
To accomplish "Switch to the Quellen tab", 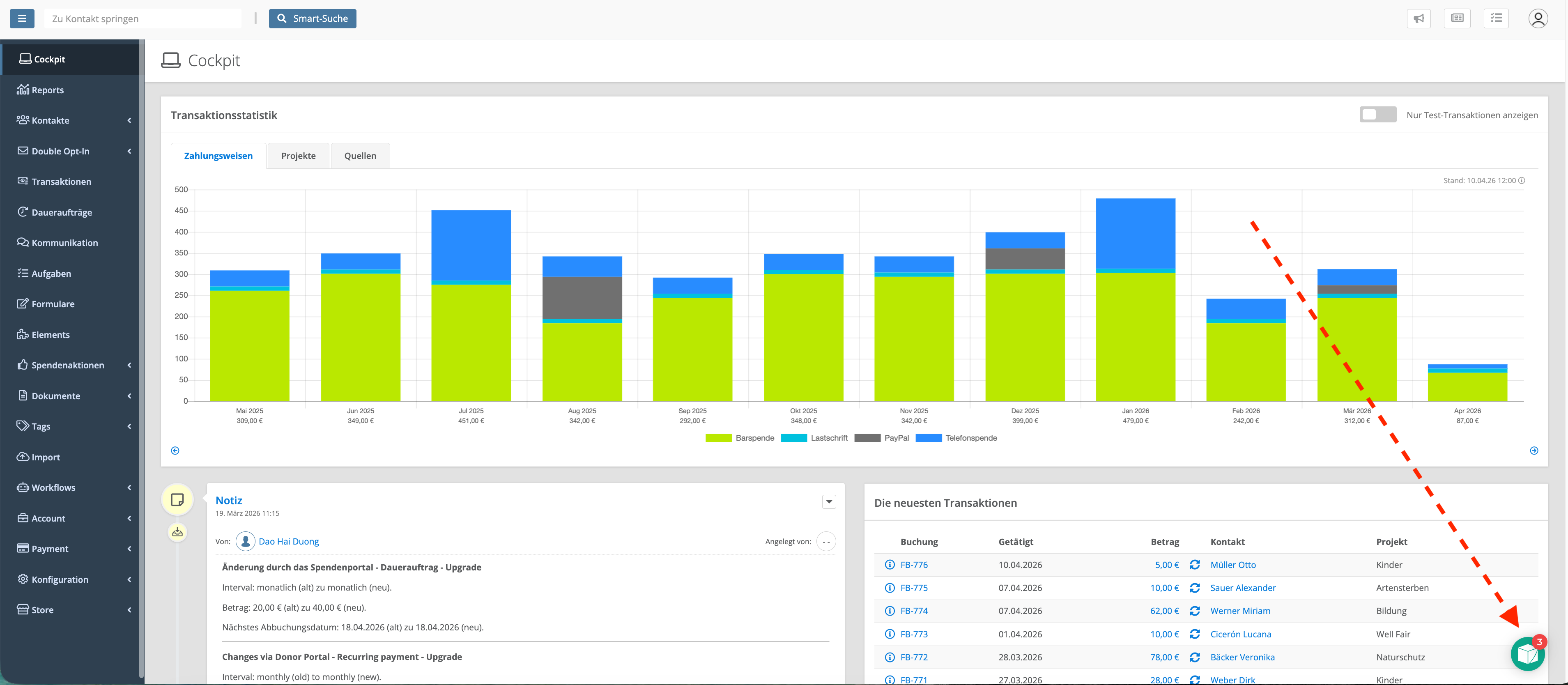I will [360, 156].
